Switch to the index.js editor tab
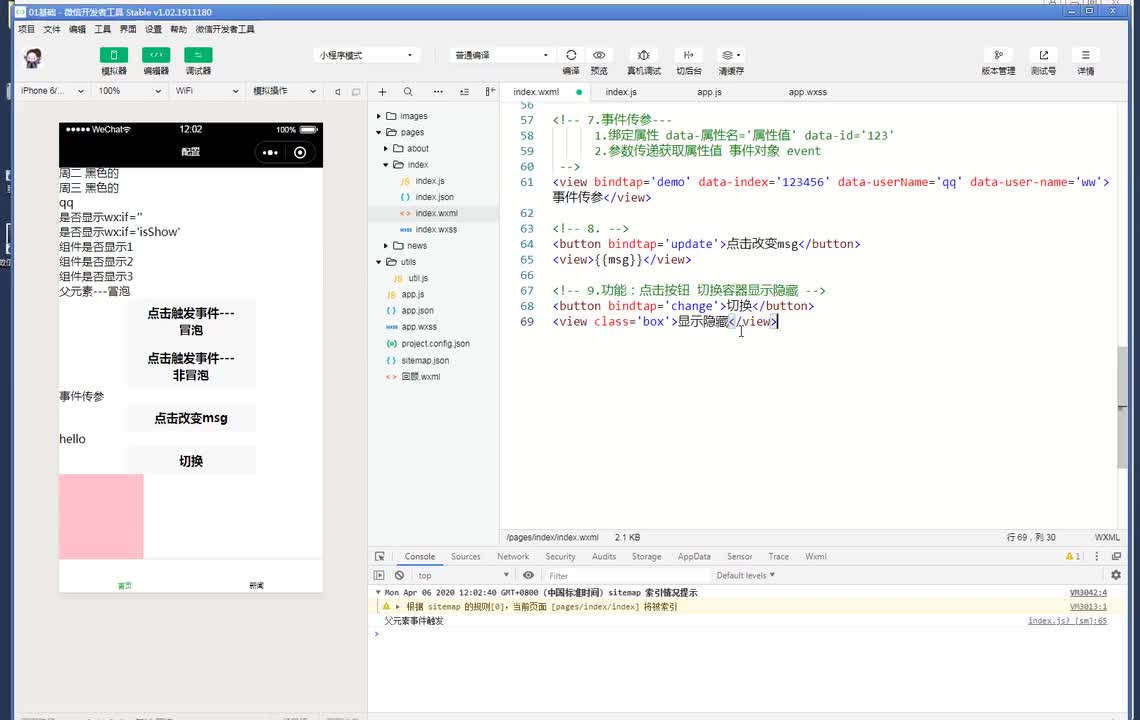Image resolution: width=1140 pixels, height=720 pixels. pyautogui.click(x=621, y=92)
